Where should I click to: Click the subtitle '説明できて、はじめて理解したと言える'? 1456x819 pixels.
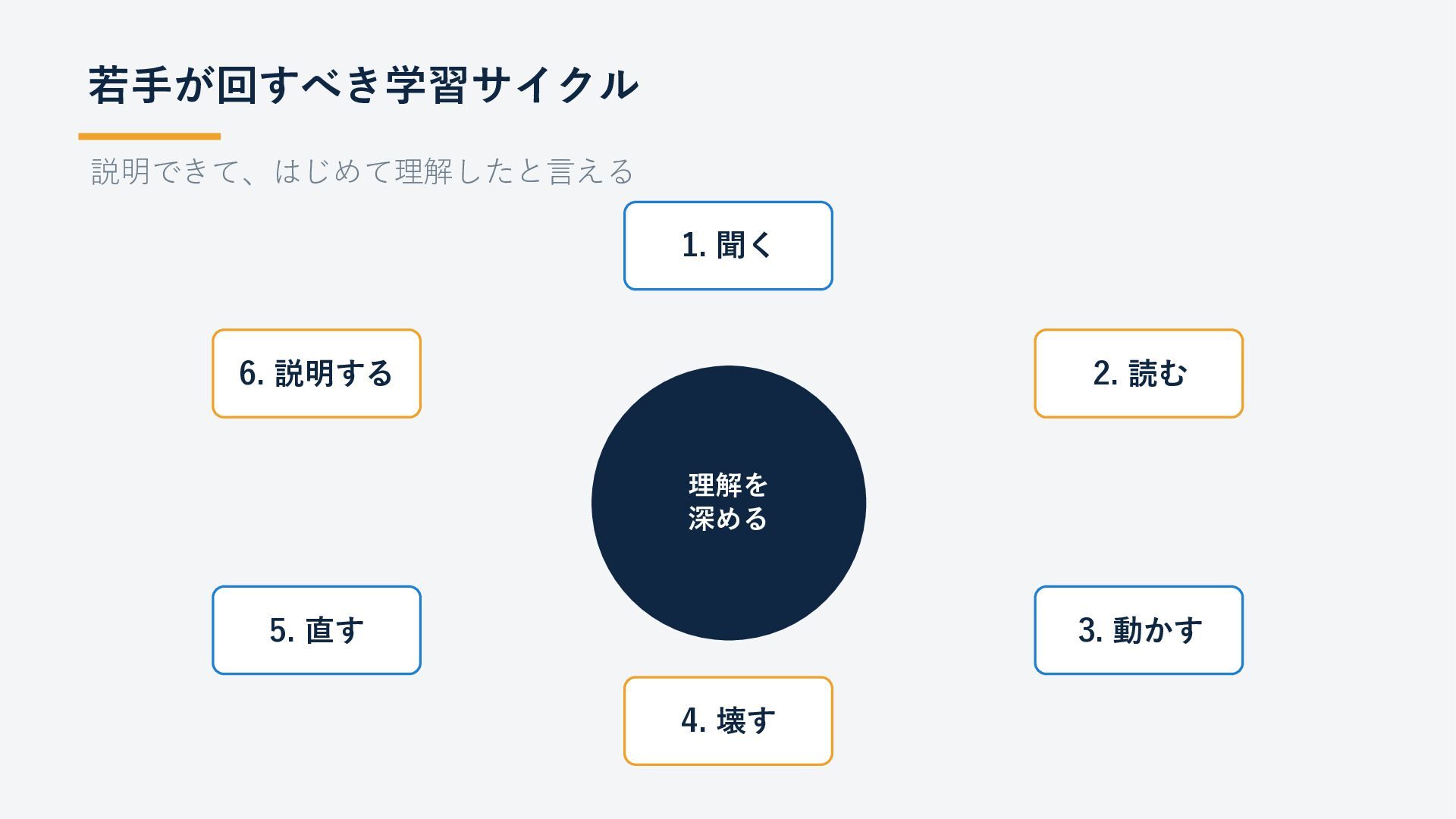point(362,171)
